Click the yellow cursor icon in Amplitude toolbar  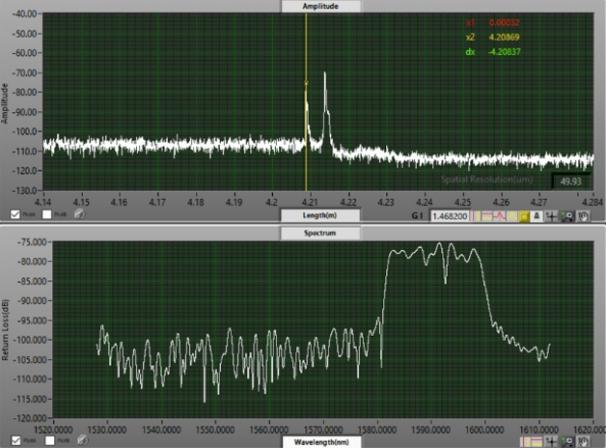click(x=523, y=215)
